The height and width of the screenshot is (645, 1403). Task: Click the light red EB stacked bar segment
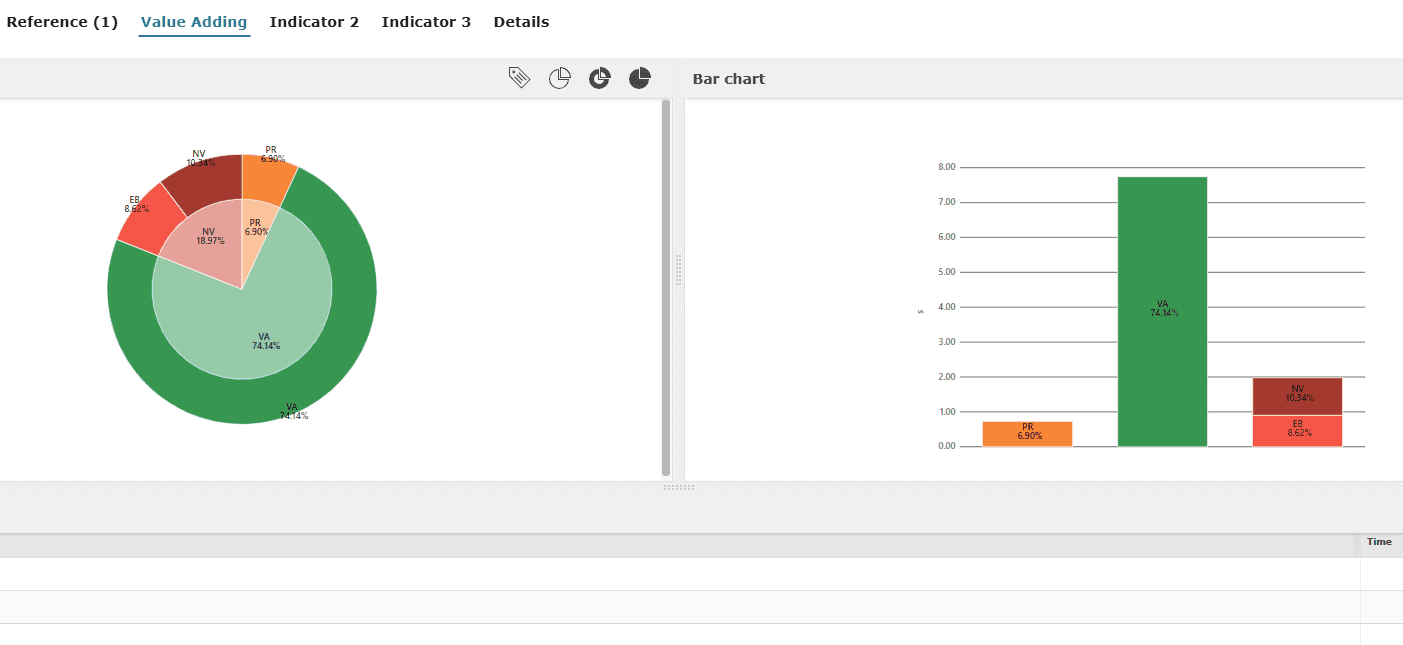[x=1297, y=430]
